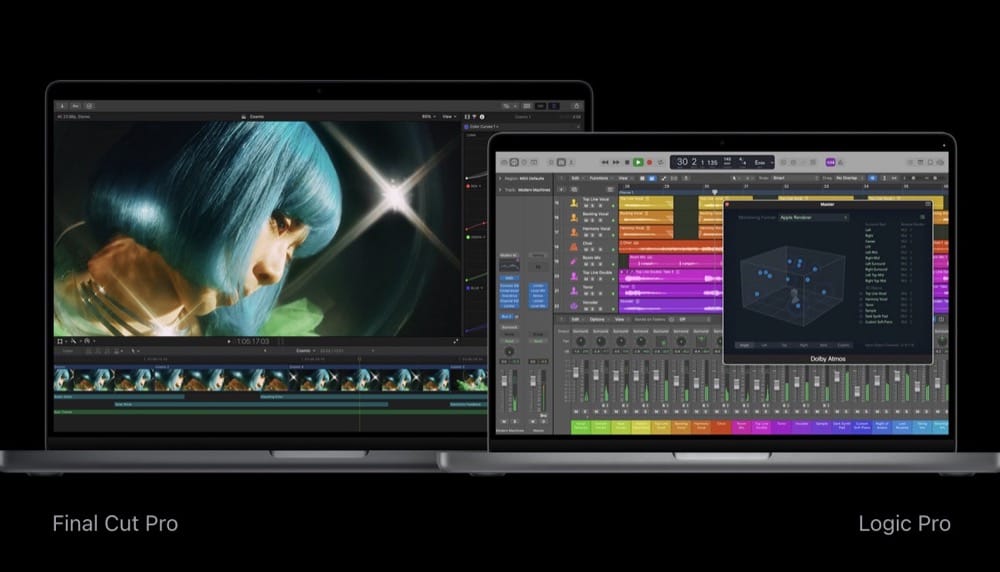This screenshot has width=1000, height=572.
Task: Select the Top view tab in Dolby Atmos
Action: 784,345
